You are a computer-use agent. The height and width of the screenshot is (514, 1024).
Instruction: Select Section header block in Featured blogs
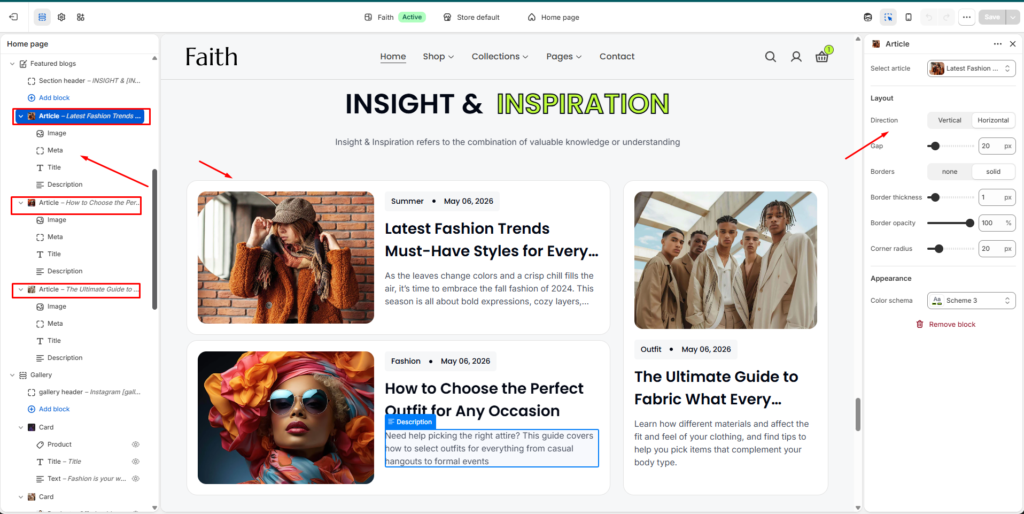[x=84, y=81]
